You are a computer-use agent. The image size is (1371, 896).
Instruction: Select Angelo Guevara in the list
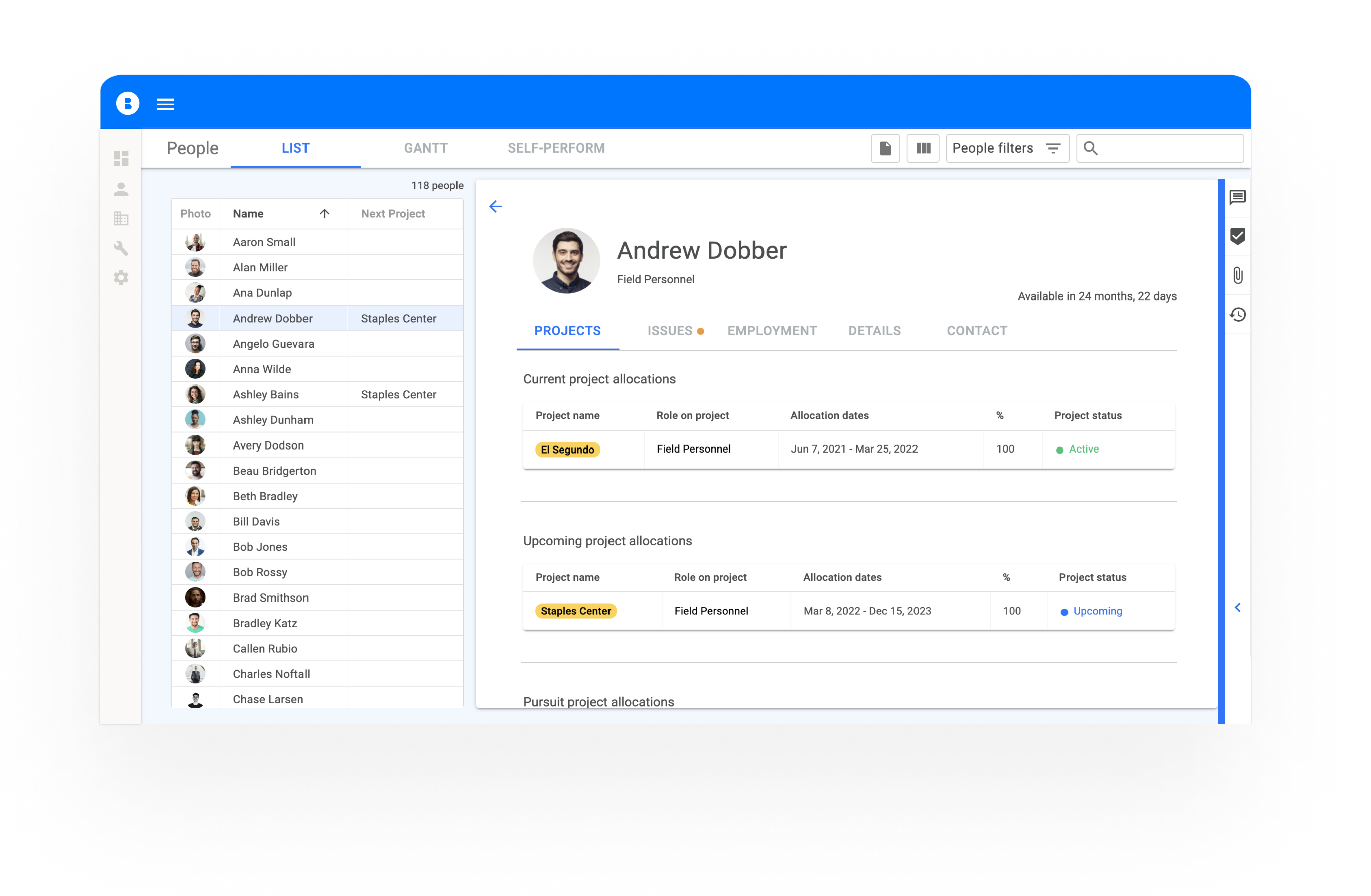273,344
